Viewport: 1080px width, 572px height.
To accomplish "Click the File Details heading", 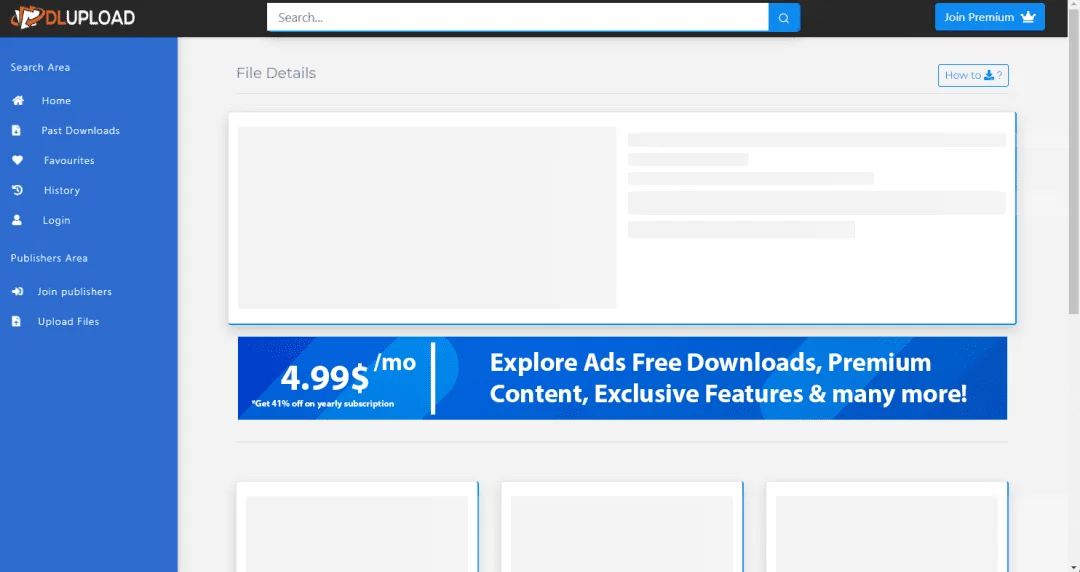I will pyautogui.click(x=276, y=73).
